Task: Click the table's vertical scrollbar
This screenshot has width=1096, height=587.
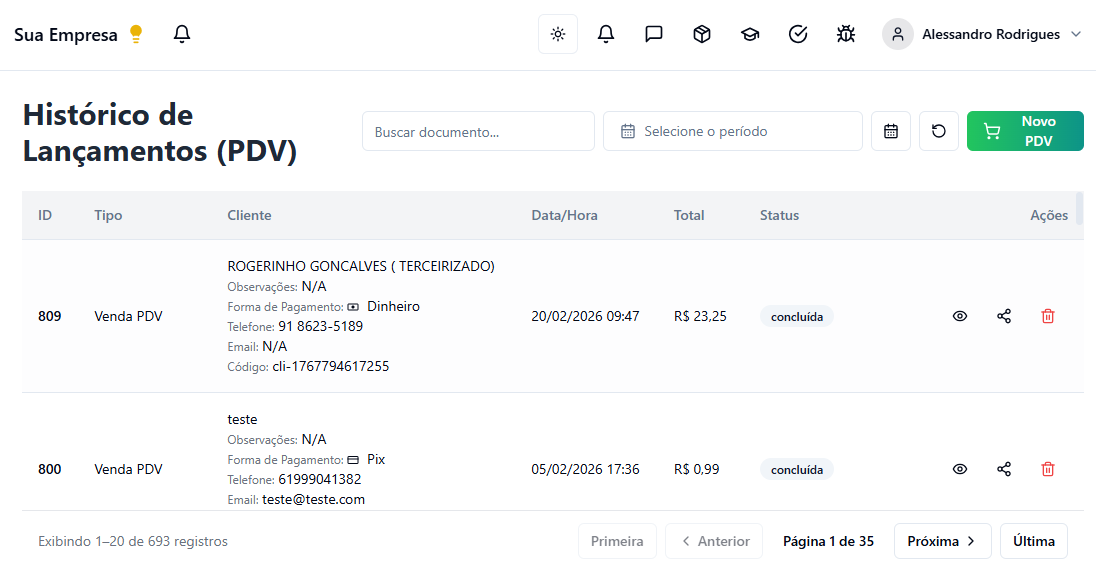Action: 1079,208
